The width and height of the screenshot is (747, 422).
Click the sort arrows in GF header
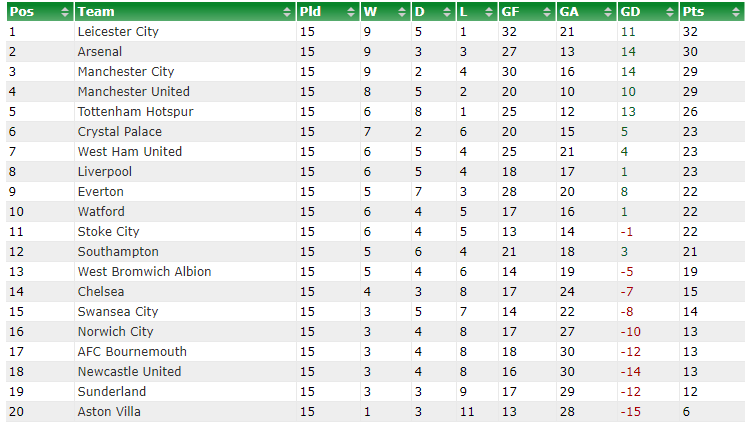tap(547, 12)
